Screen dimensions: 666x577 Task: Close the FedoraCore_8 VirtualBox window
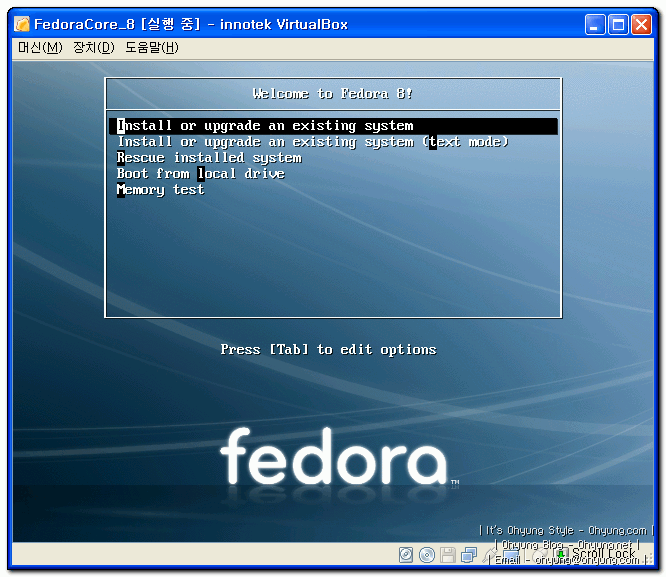point(641,24)
